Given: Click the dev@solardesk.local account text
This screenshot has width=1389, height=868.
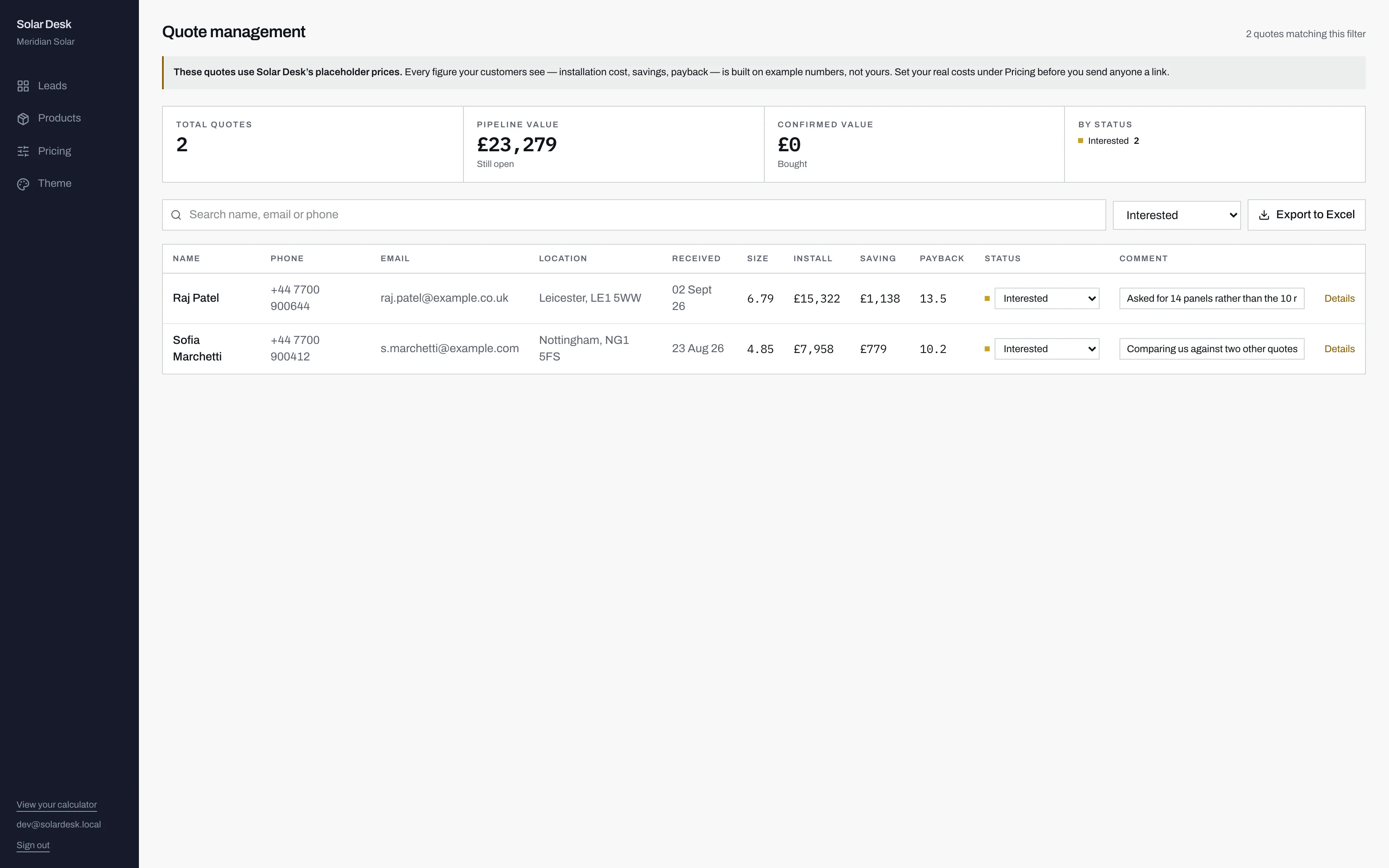Looking at the screenshot, I should click(x=59, y=824).
